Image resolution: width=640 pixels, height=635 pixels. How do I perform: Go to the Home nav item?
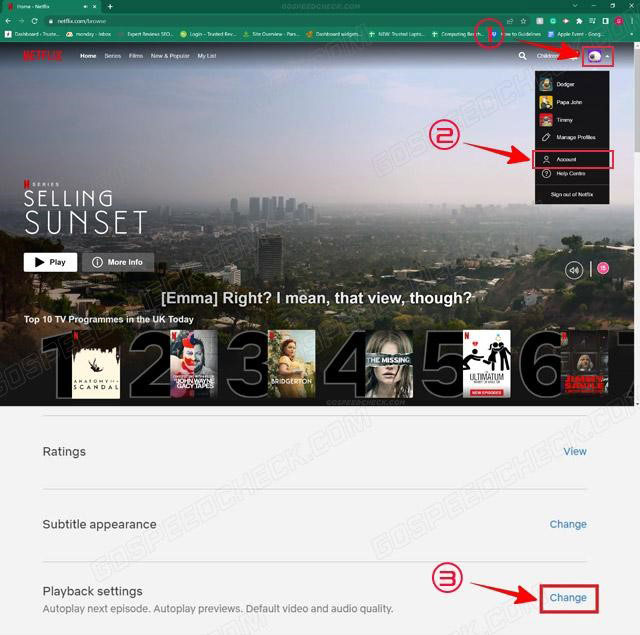pos(88,56)
